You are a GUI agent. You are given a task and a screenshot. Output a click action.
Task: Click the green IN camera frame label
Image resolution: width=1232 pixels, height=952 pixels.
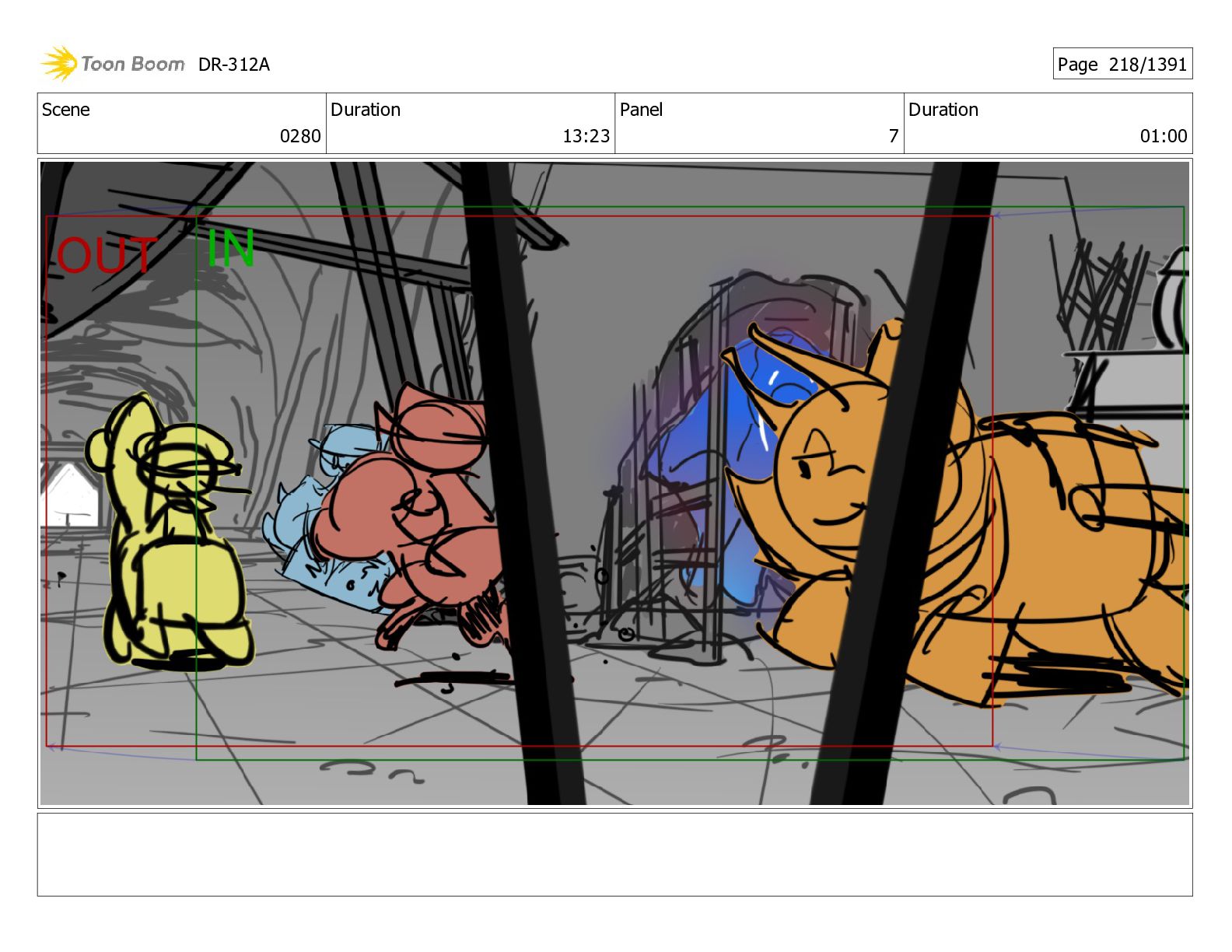pyautogui.click(x=231, y=249)
